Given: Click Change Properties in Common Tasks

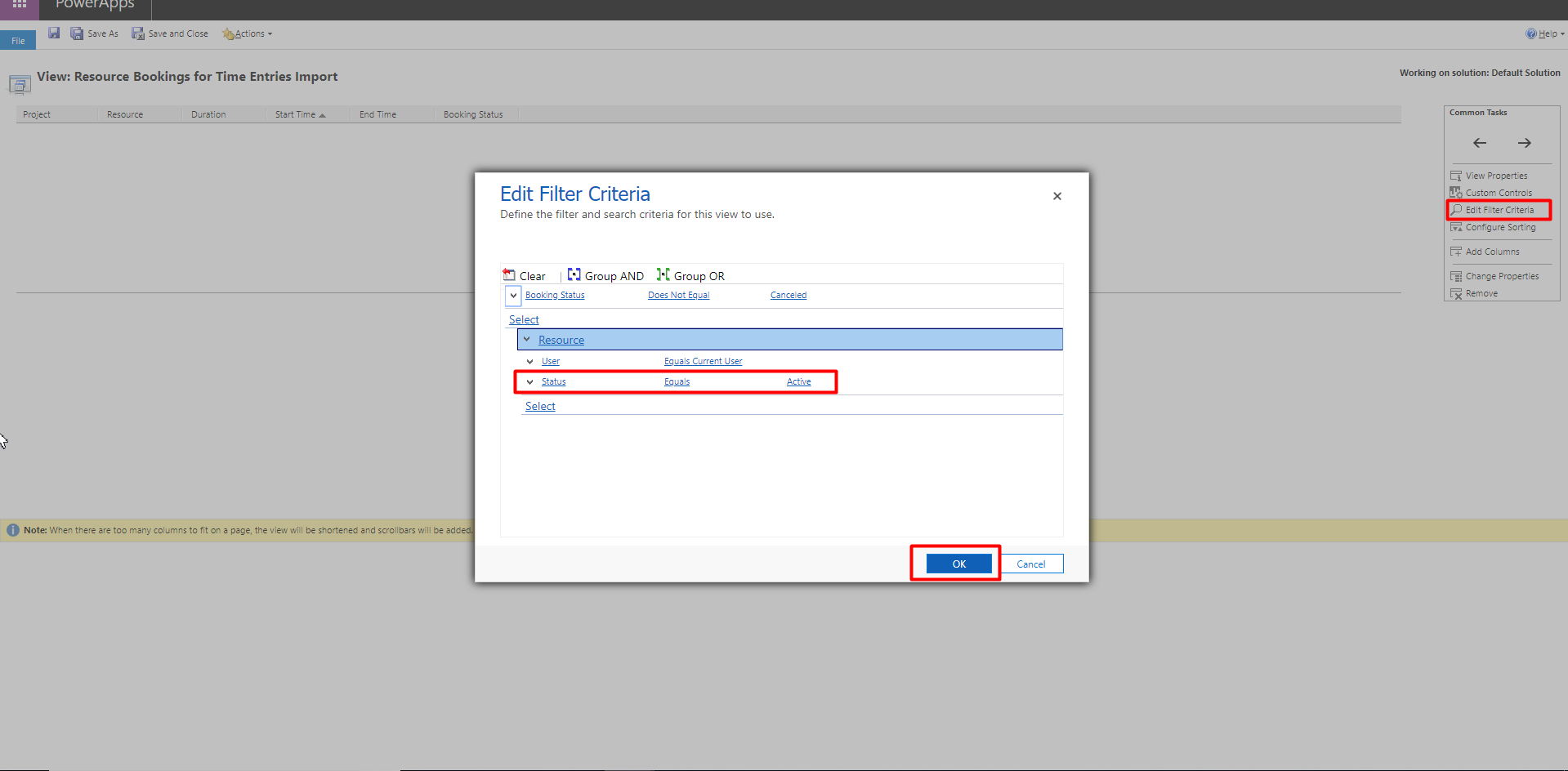Looking at the screenshot, I should click(x=1494, y=276).
